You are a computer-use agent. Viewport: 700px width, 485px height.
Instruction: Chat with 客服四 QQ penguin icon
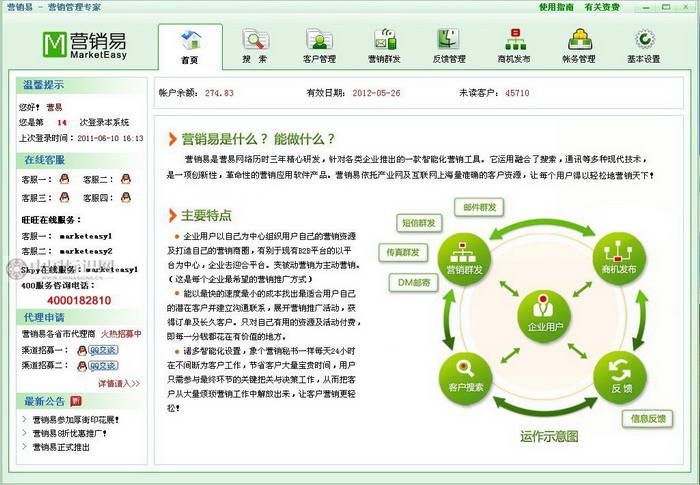pyautogui.click(x=125, y=197)
